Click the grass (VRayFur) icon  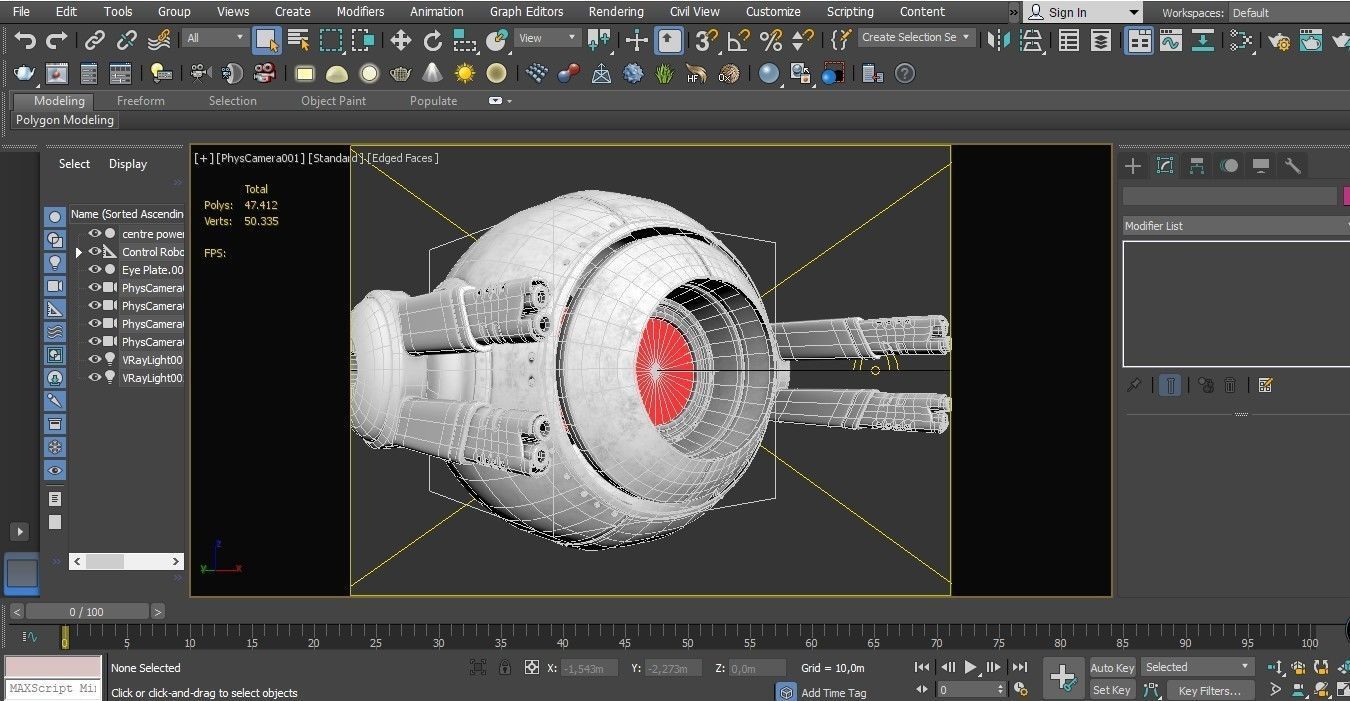click(x=665, y=74)
